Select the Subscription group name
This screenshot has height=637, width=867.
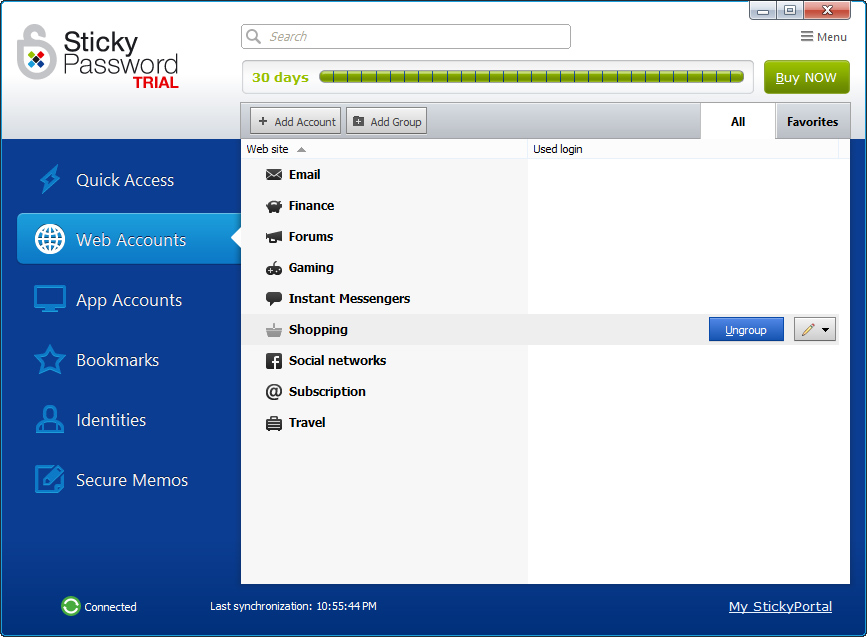click(327, 391)
